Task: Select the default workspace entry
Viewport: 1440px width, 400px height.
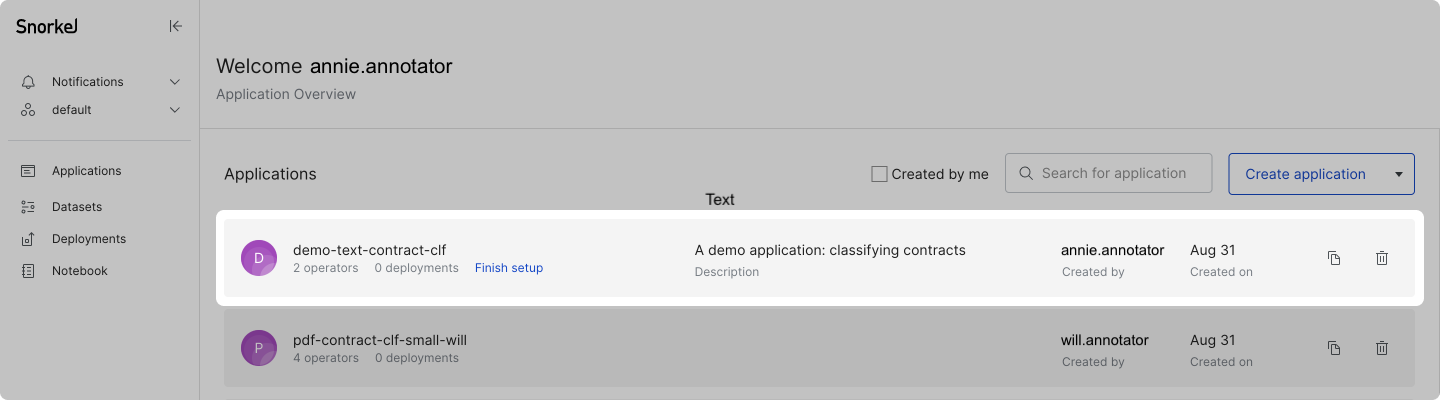Action: coord(72,110)
